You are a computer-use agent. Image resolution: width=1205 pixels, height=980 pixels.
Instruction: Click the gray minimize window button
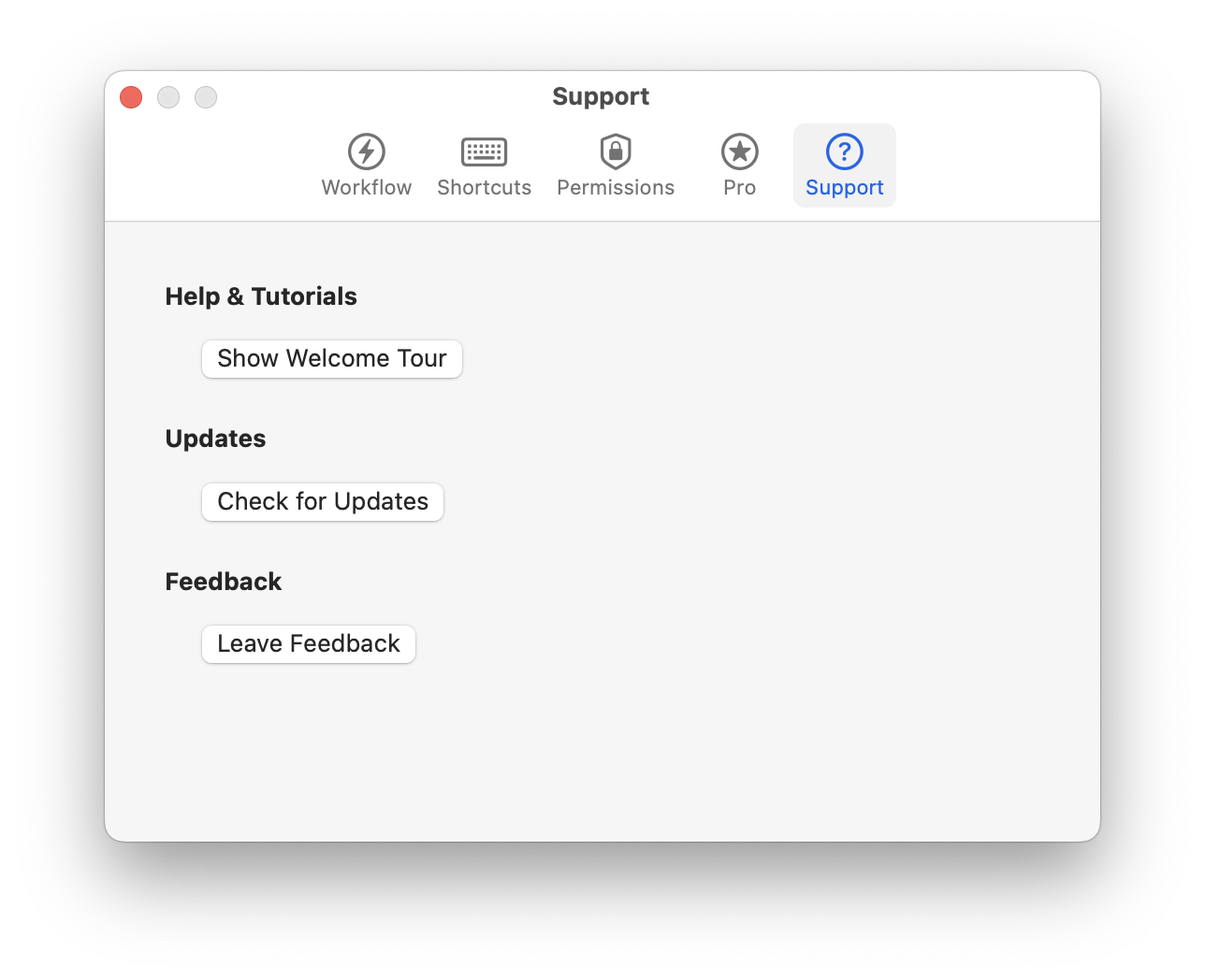[168, 97]
